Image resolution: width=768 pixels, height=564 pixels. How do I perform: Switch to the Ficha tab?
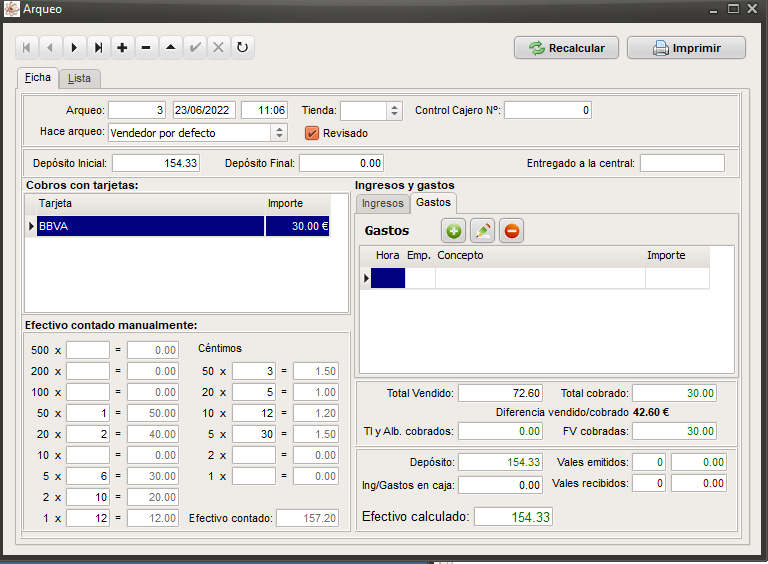click(x=38, y=78)
